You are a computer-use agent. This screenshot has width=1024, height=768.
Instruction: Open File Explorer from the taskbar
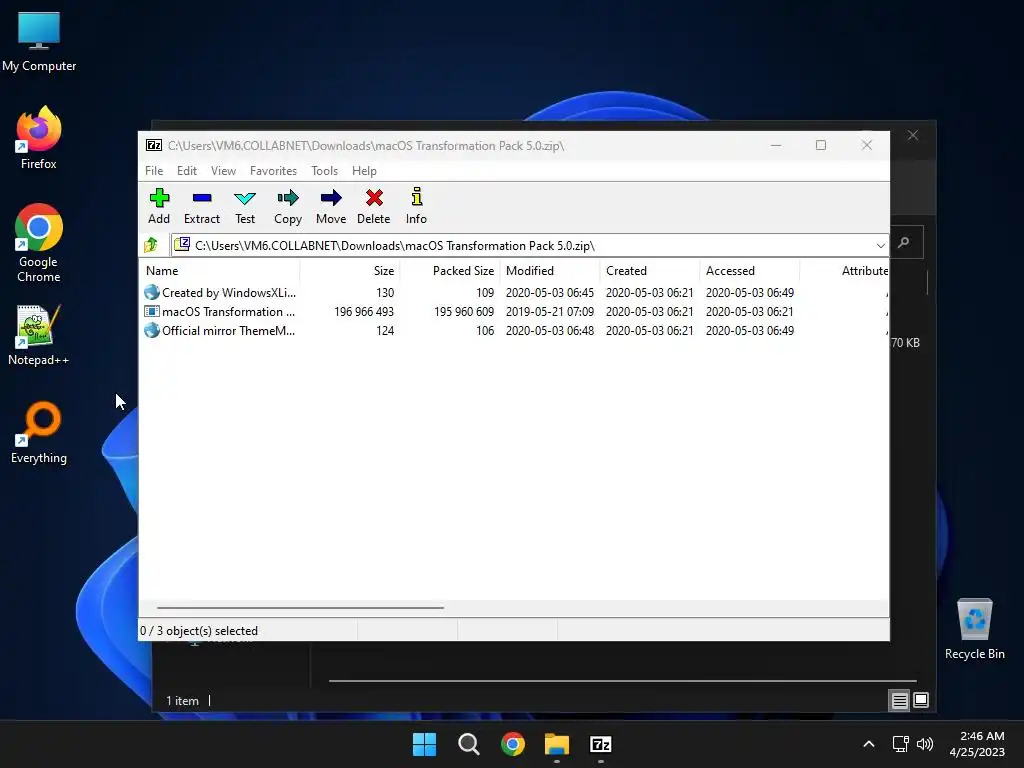tap(557, 744)
